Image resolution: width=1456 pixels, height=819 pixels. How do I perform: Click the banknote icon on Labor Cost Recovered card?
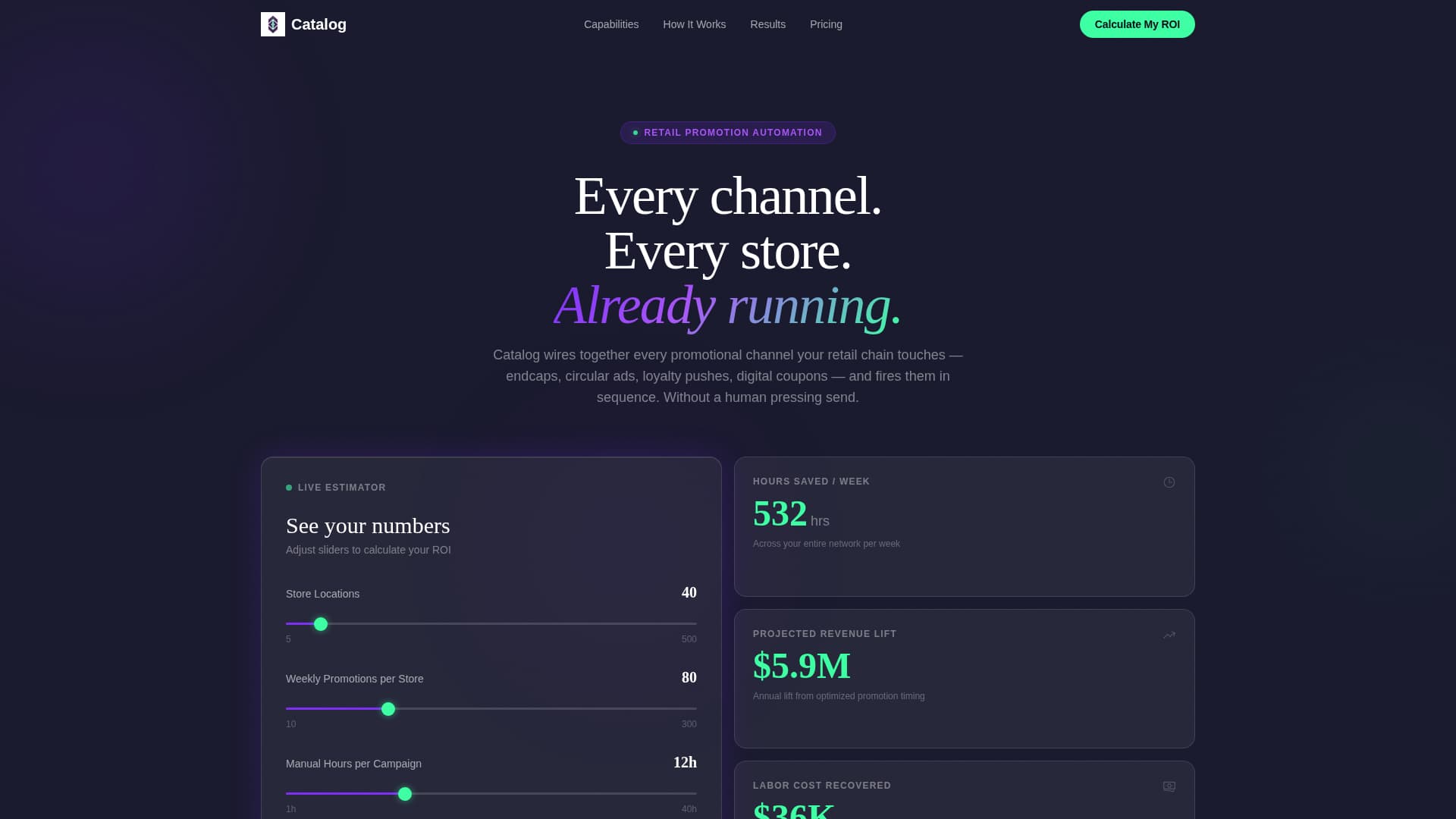tap(1169, 786)
